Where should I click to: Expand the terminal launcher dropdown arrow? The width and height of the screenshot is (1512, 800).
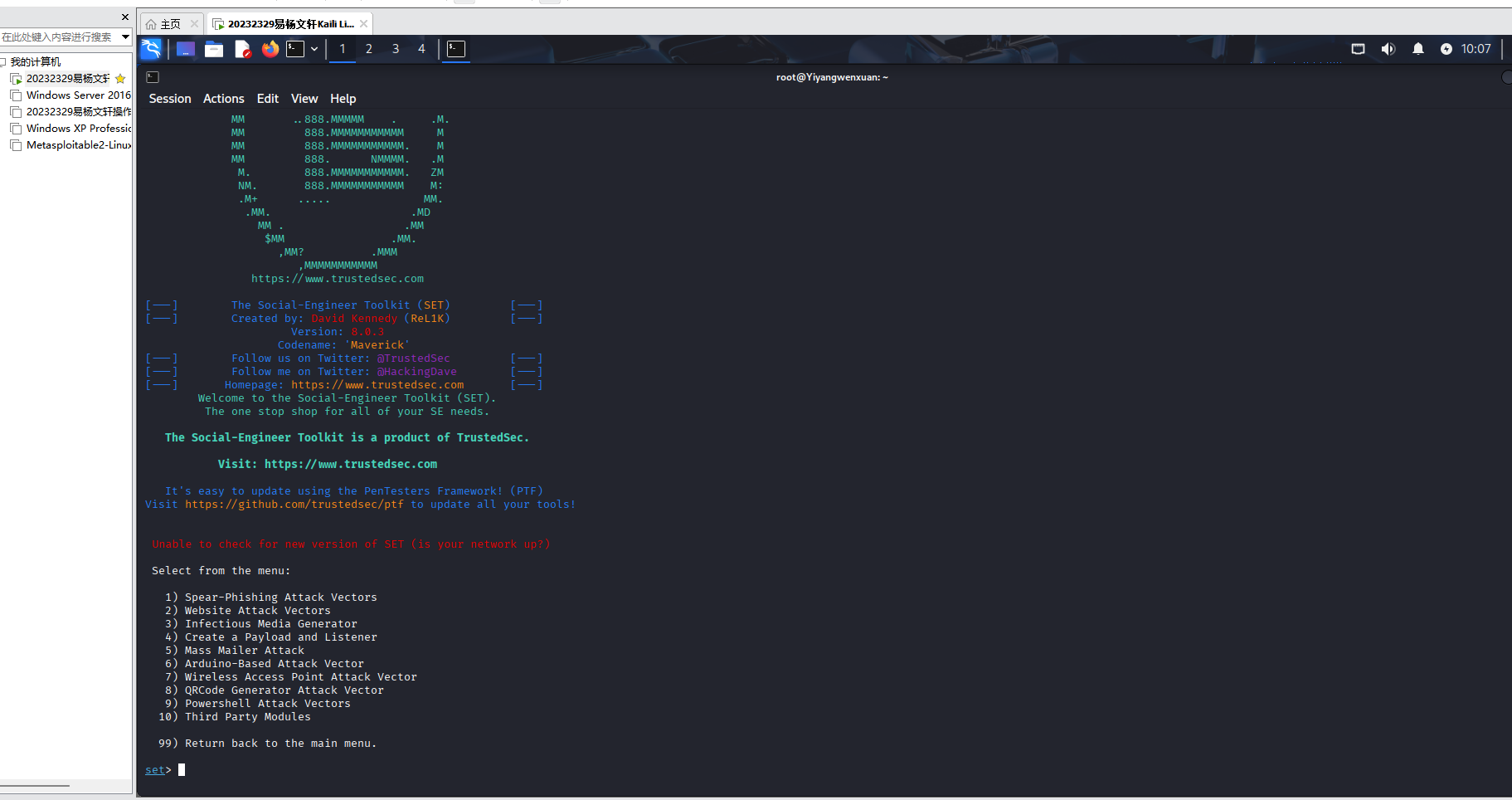coord(314,49)
